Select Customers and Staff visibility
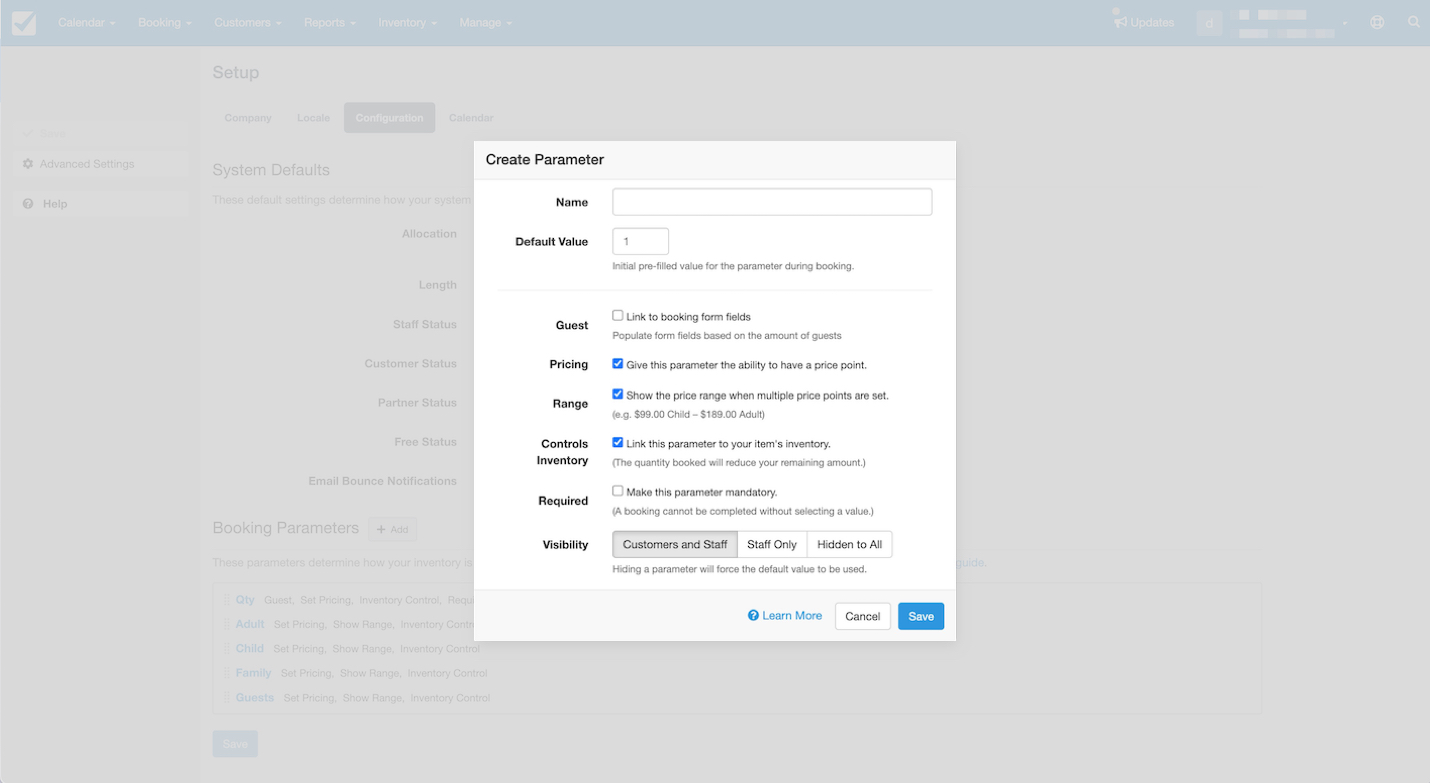Screen dimensions: 1430x783 point(675,544)
